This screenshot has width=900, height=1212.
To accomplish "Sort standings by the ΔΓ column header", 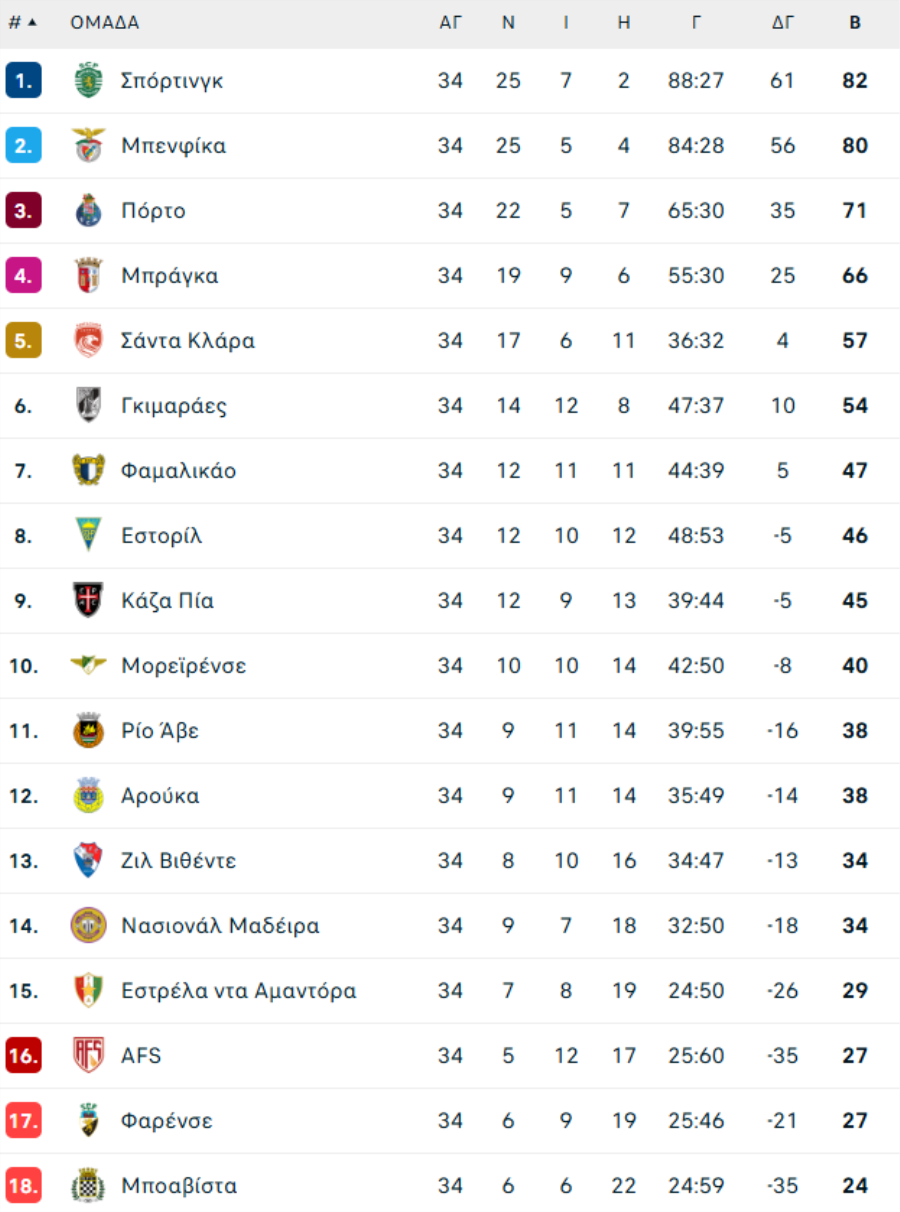I will tap(782, 23).
